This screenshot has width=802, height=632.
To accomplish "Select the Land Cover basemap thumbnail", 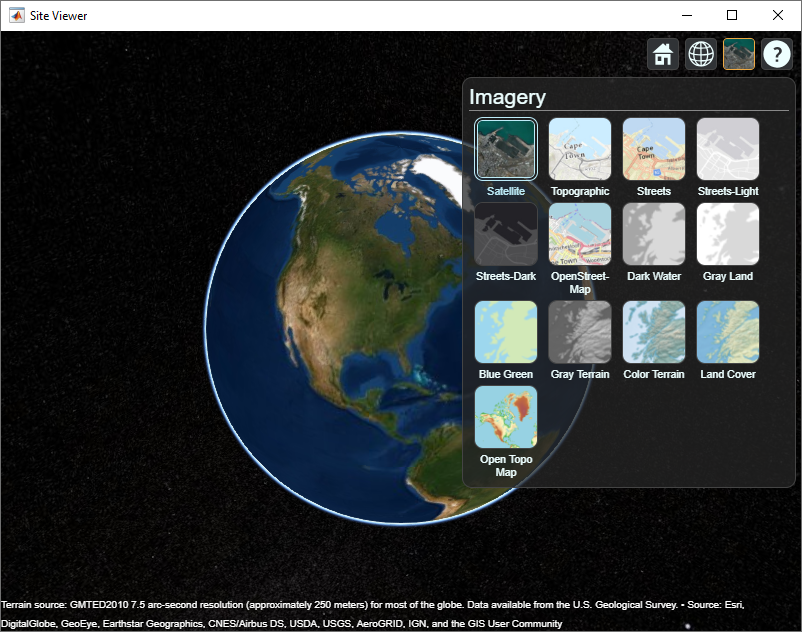I will click(728, 332).
